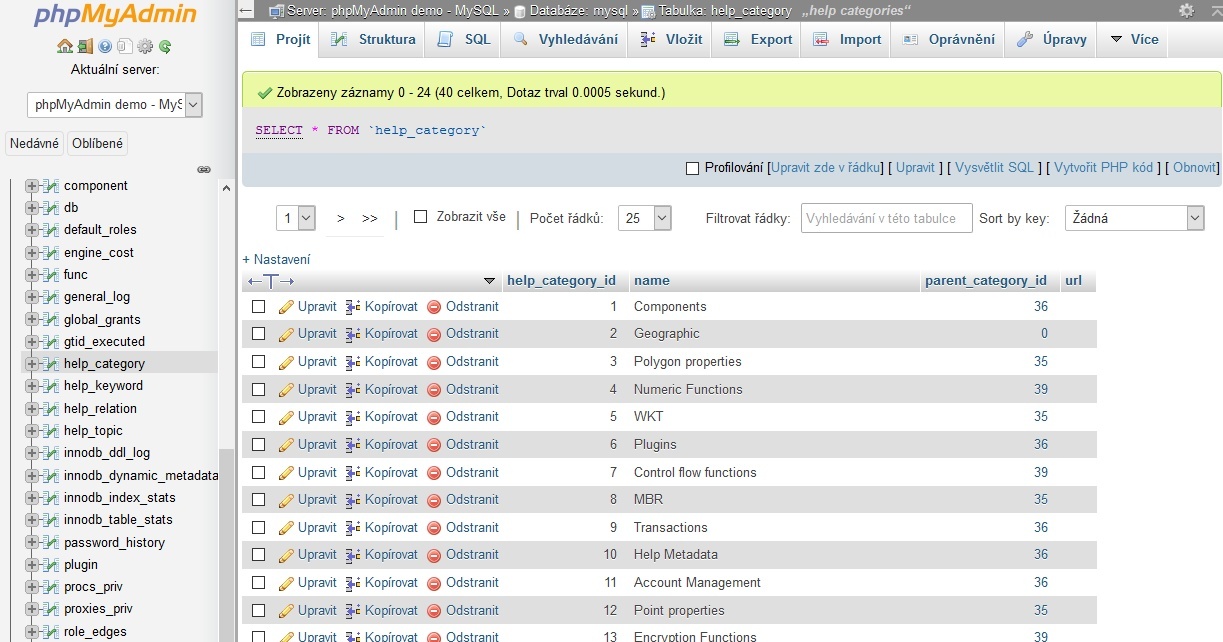Open the Vložit tab
The image size is (1223, 642).
pos(670,40)
